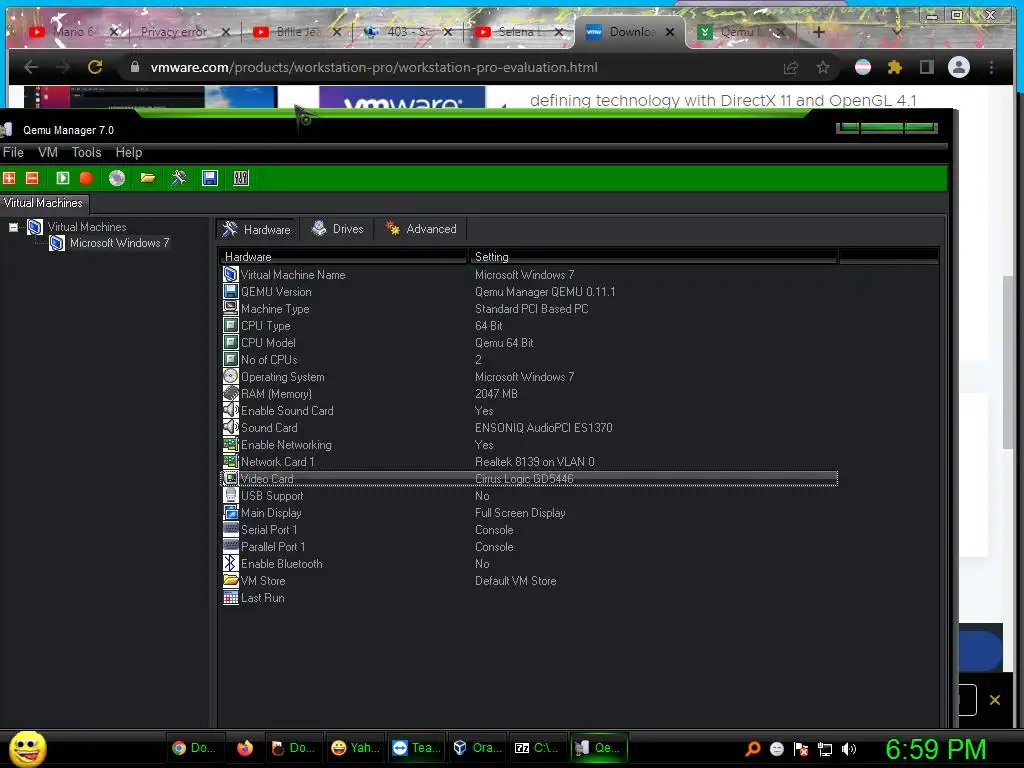Open the Firefox taskbar icon
The image size is (1024, 768).
[x=245, y=748]
